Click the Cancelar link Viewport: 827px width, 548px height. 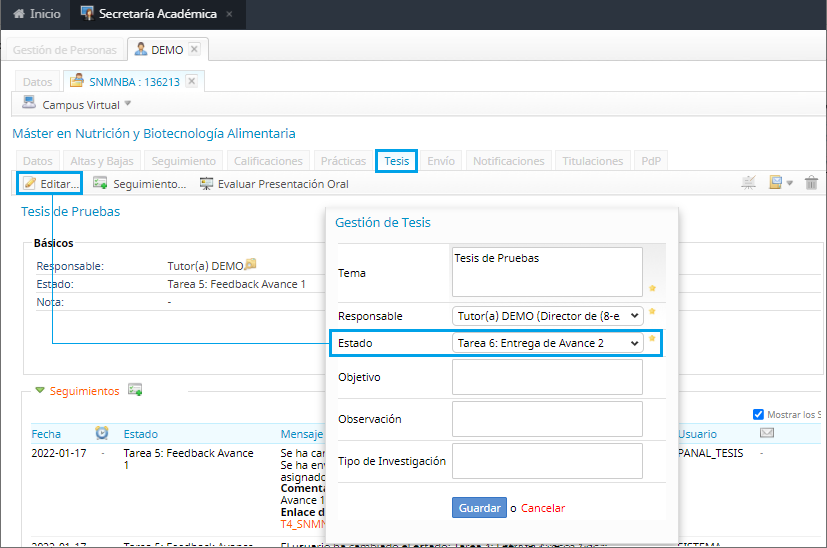point(543,508)
